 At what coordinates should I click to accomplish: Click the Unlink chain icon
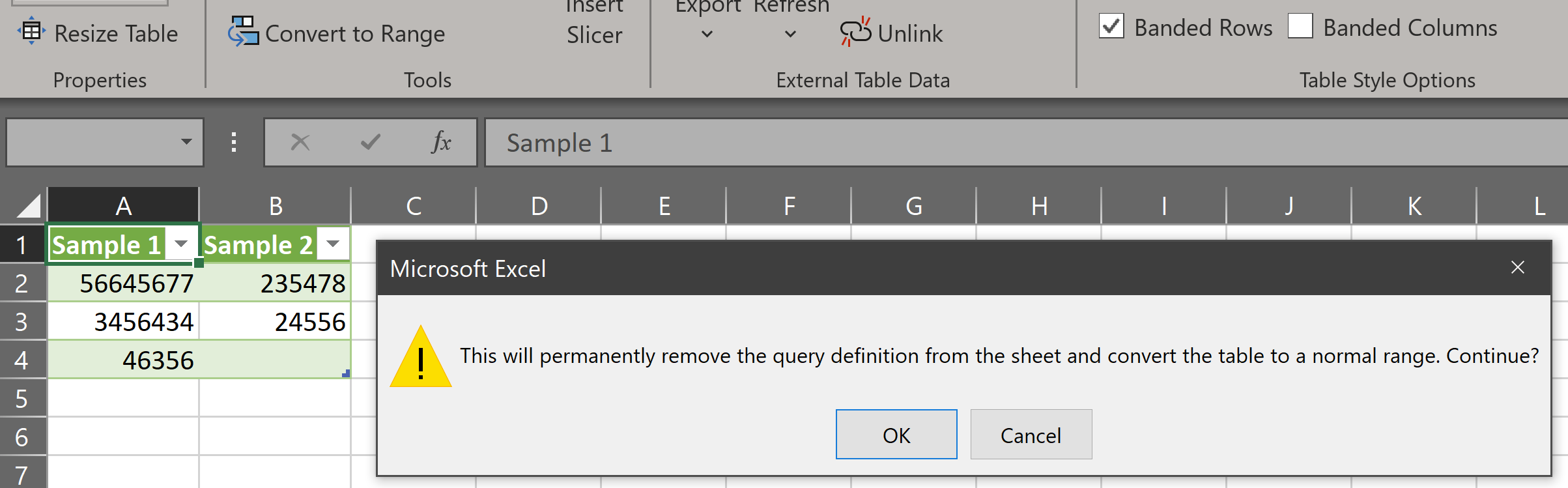click(855, 32)
